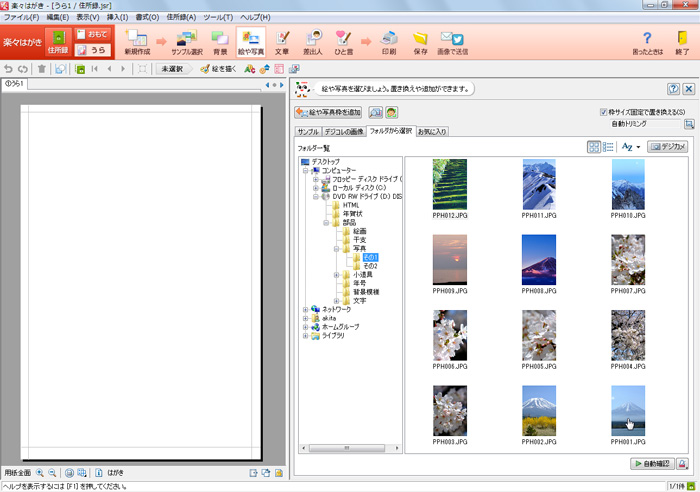This screenshot has width=700, height=492.
Task: Select the 背景 background tool
Action: [220, 42]
